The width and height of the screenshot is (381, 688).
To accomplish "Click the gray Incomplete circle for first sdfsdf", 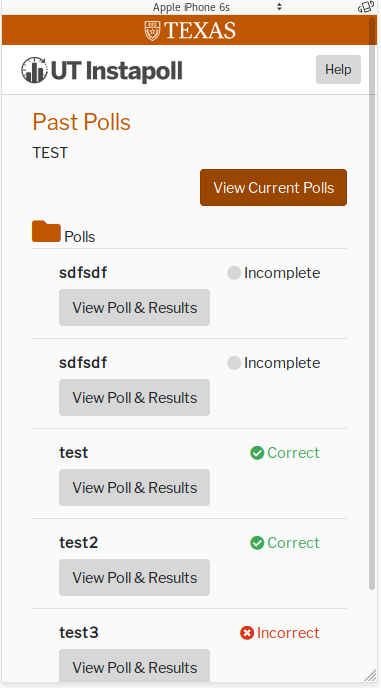I will click(x=234, y=273).
